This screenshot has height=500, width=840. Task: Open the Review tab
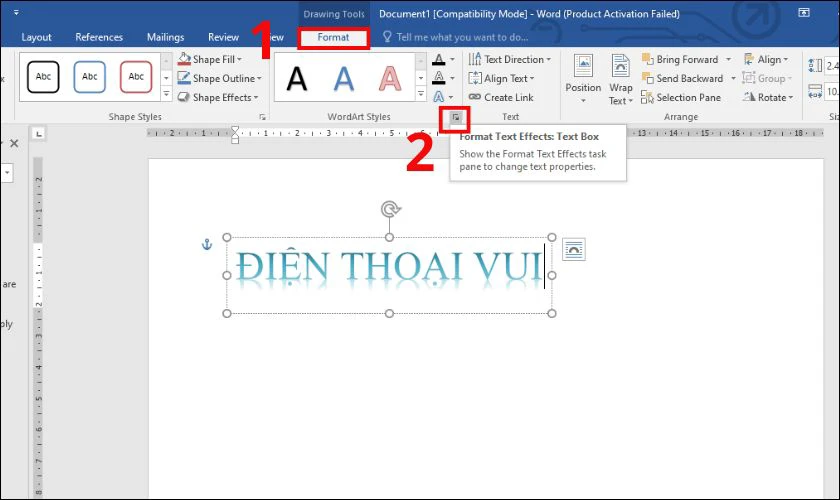(x=223, y=38)
